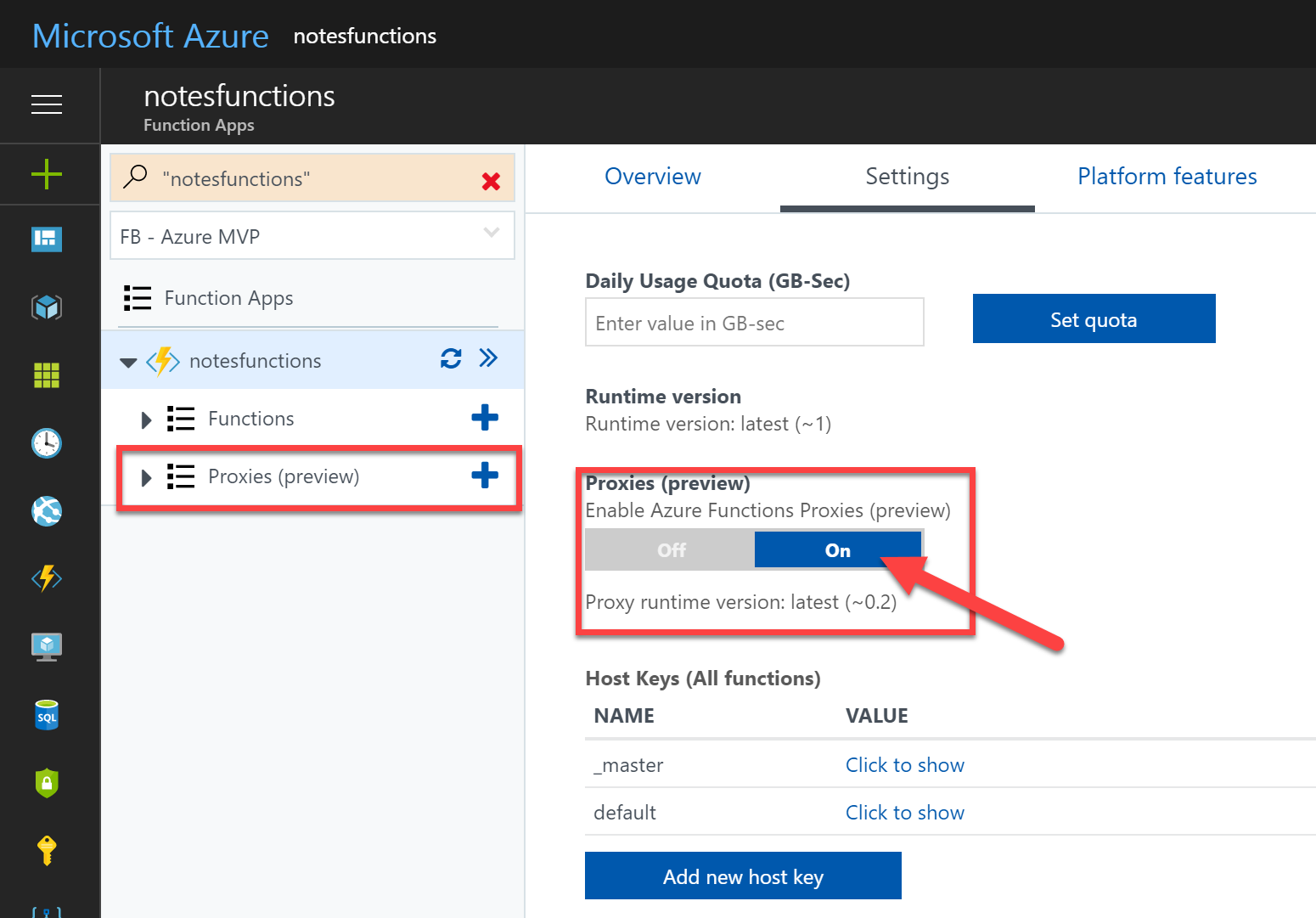Open the App Services globe icon
The image size is (1316, 918).
pyautogui.click(x=47, y=510)
